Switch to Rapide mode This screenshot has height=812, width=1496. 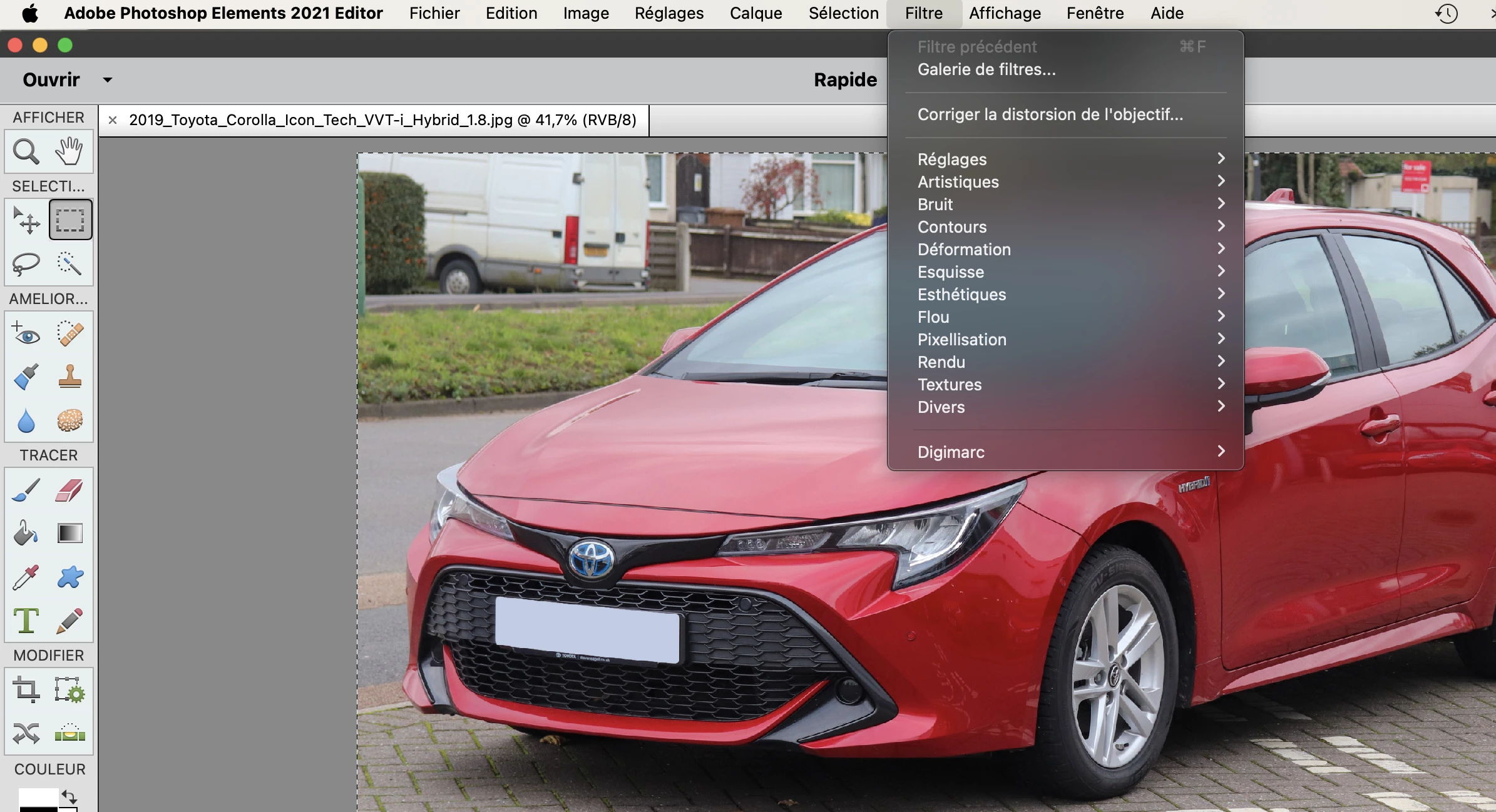[x=845, y=80]
